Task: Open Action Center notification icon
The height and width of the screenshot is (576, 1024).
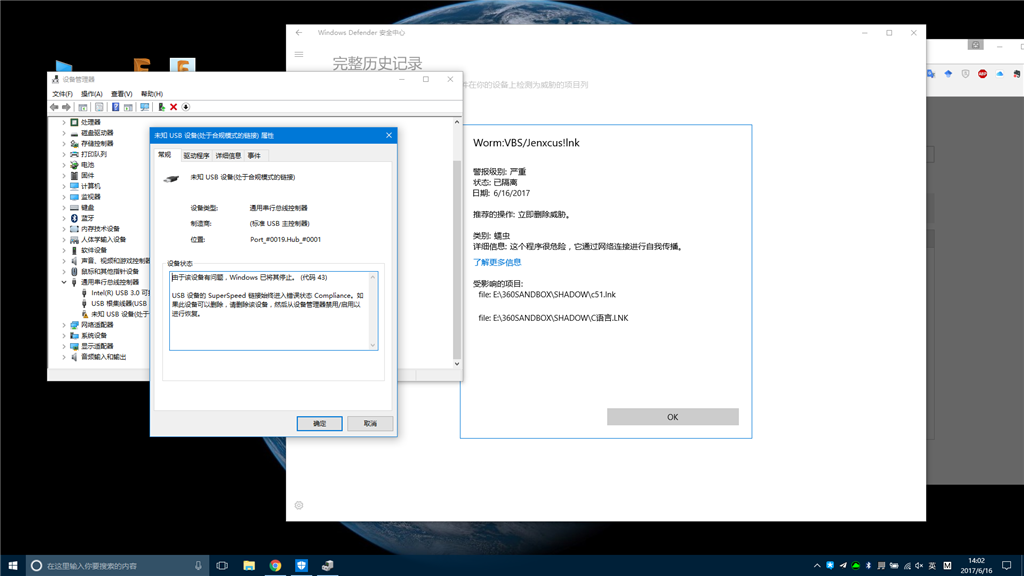Action: coord(1007,566)
